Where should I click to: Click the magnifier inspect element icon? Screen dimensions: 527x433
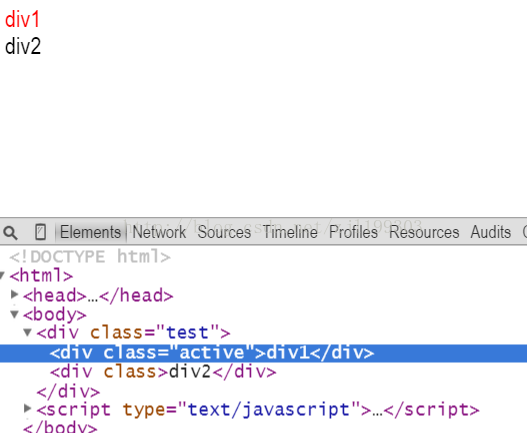tap(10, 232)
